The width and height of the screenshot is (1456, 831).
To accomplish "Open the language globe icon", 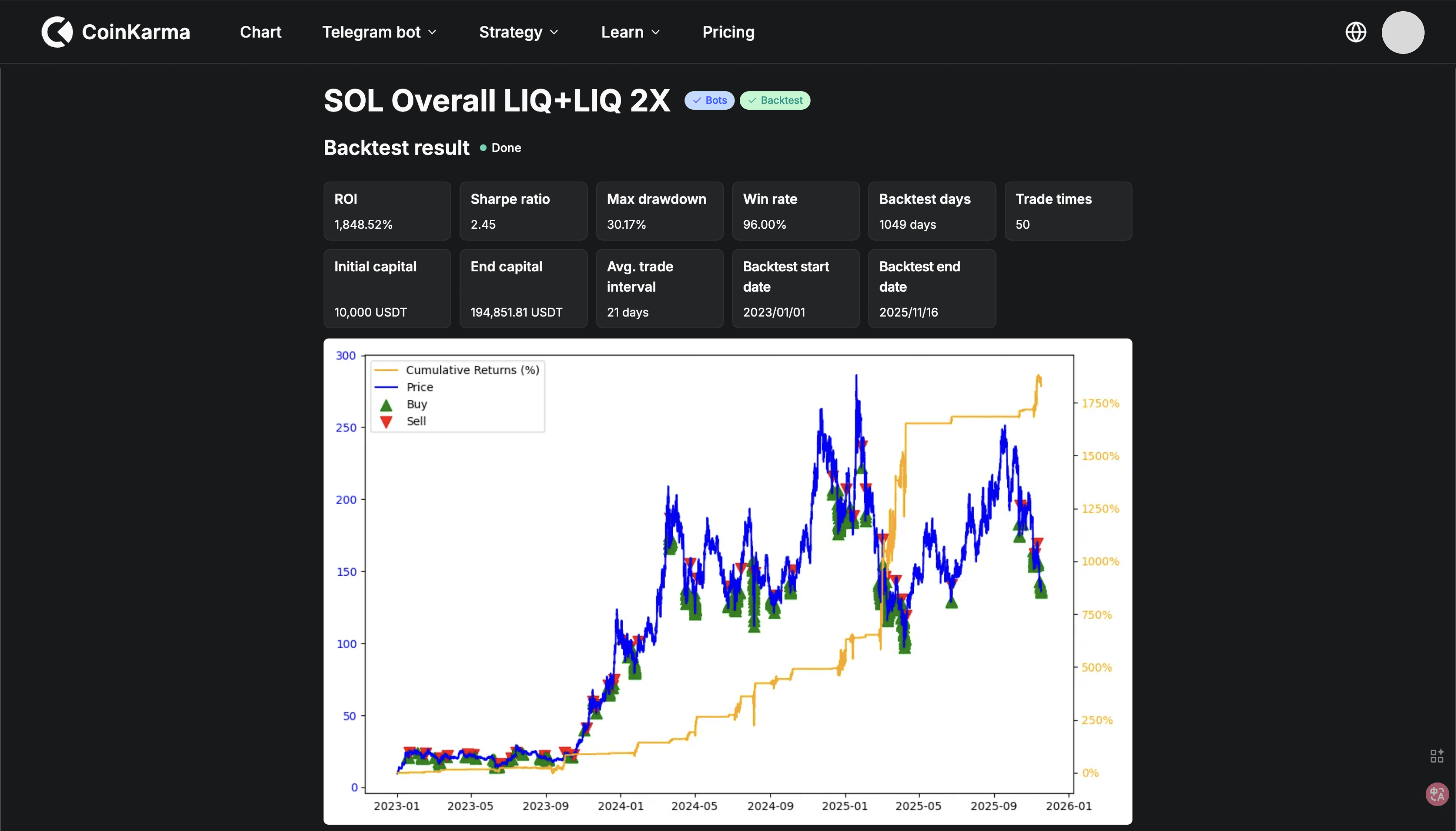I will click(1357, 32).
